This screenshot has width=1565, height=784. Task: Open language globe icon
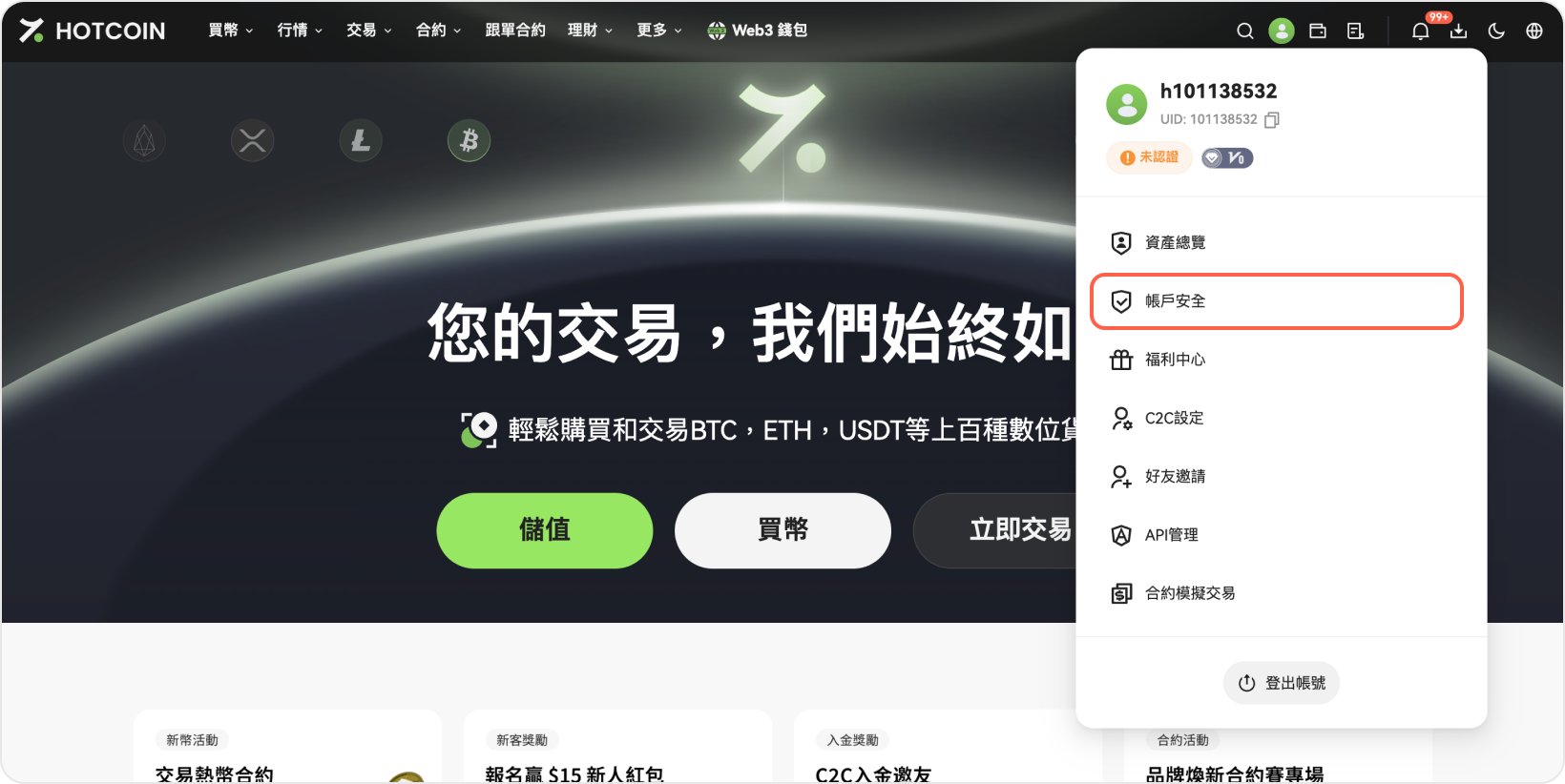pos(1534,31)
